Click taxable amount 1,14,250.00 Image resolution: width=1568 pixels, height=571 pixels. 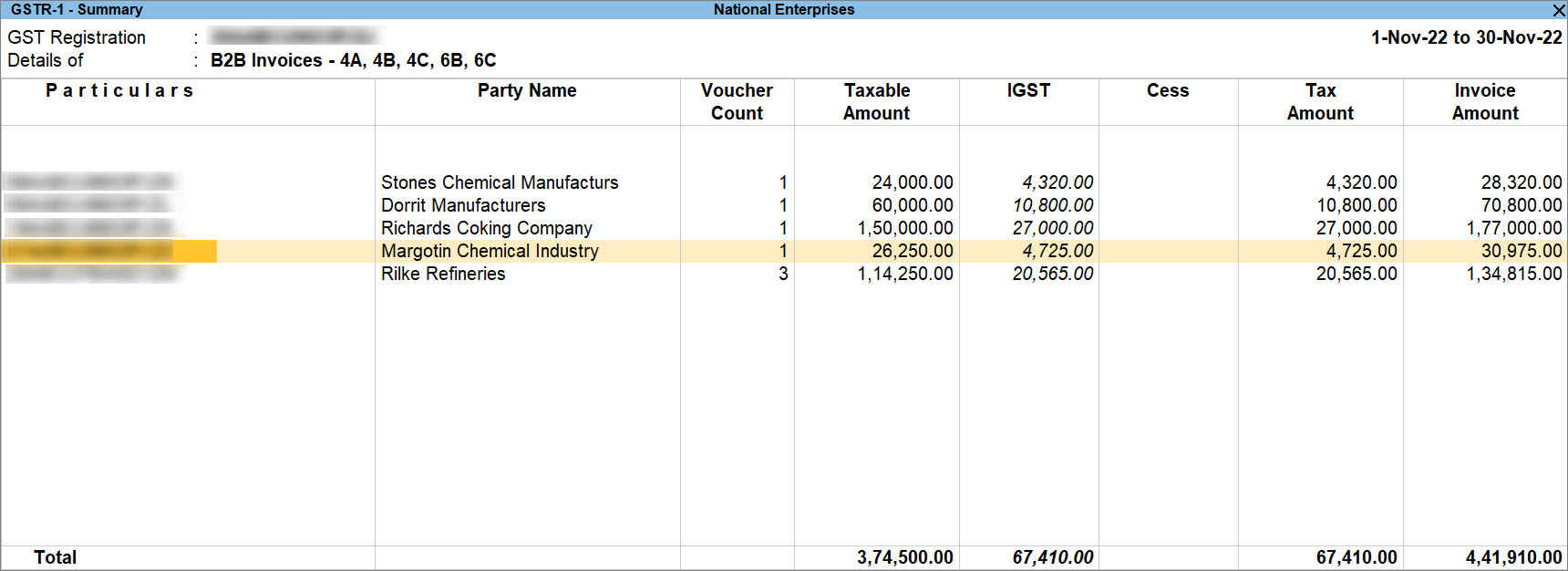click(x=905, y=274)
